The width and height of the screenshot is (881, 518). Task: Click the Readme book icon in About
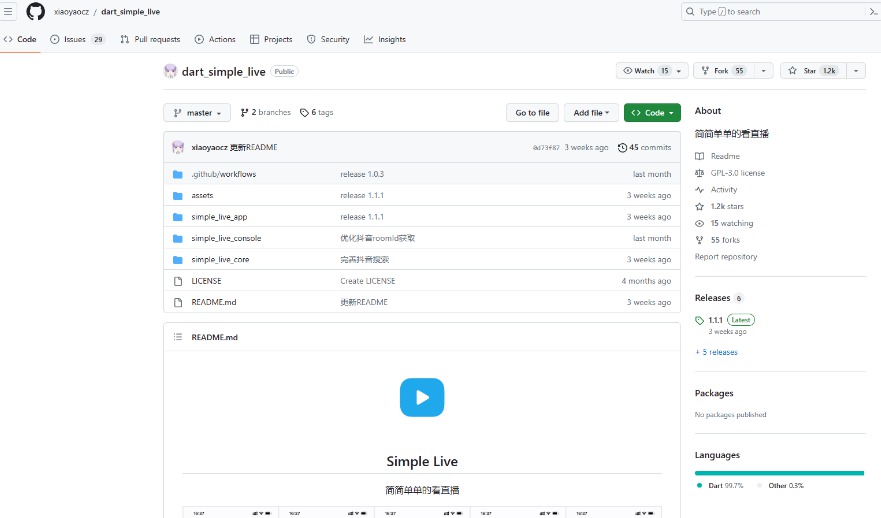pos(700,156)
